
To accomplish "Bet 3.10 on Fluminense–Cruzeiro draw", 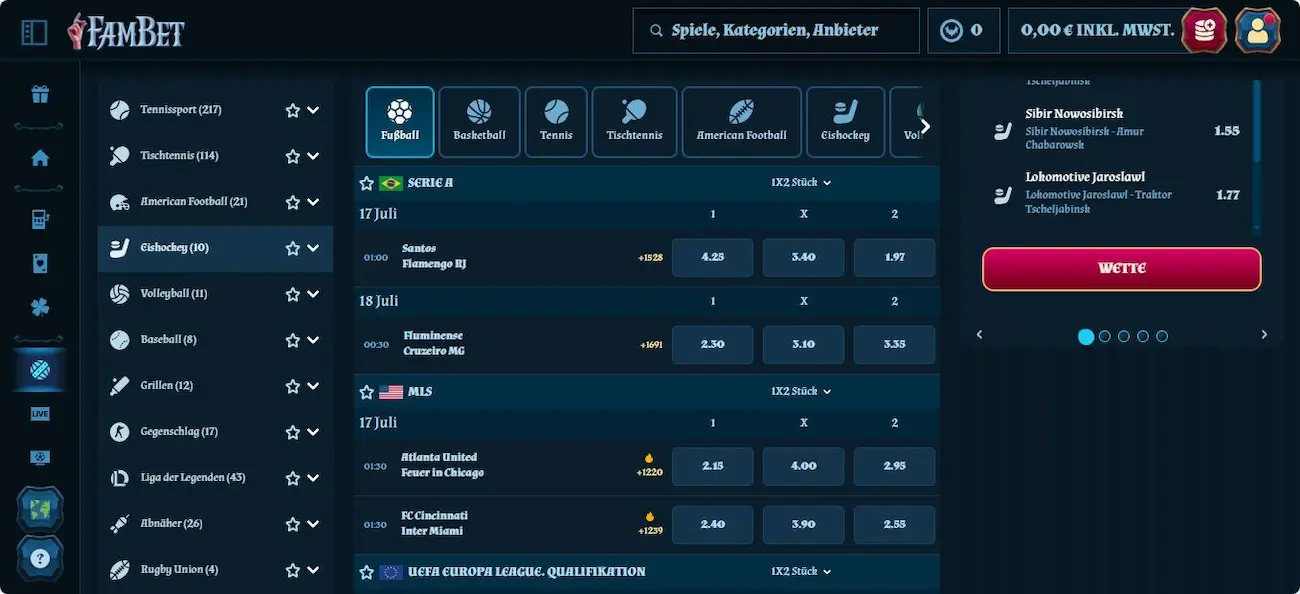I will (x=803, y=344).
